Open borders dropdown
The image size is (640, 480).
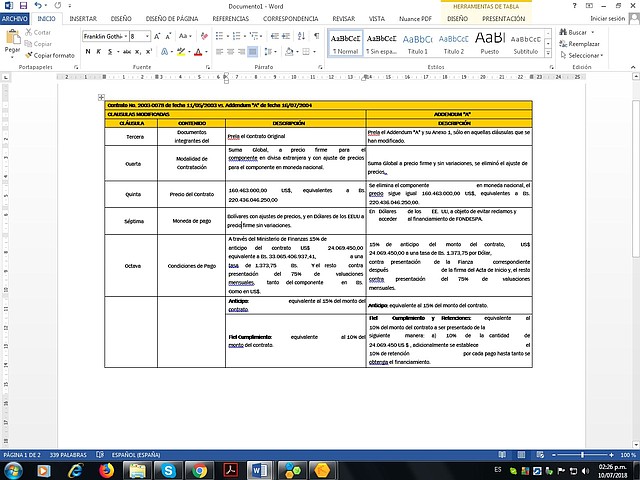(313, 51)
